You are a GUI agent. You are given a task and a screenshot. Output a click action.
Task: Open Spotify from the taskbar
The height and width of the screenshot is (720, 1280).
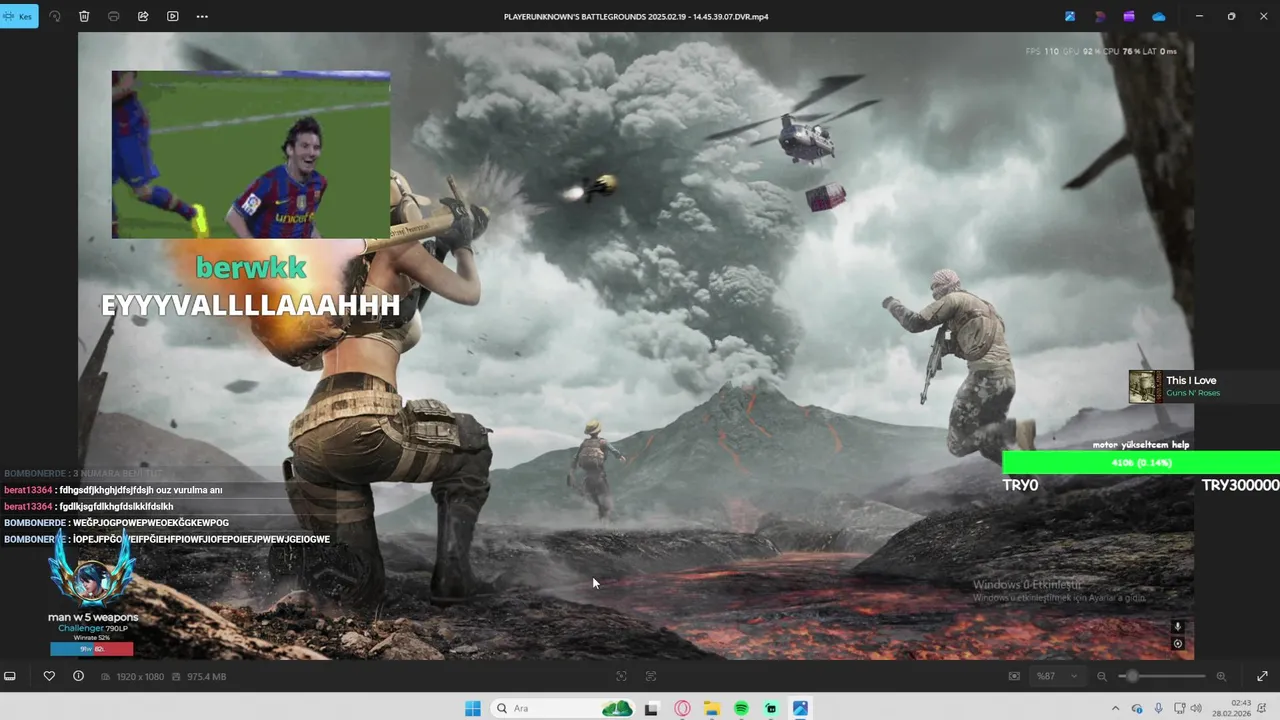[x=741, y=708]
